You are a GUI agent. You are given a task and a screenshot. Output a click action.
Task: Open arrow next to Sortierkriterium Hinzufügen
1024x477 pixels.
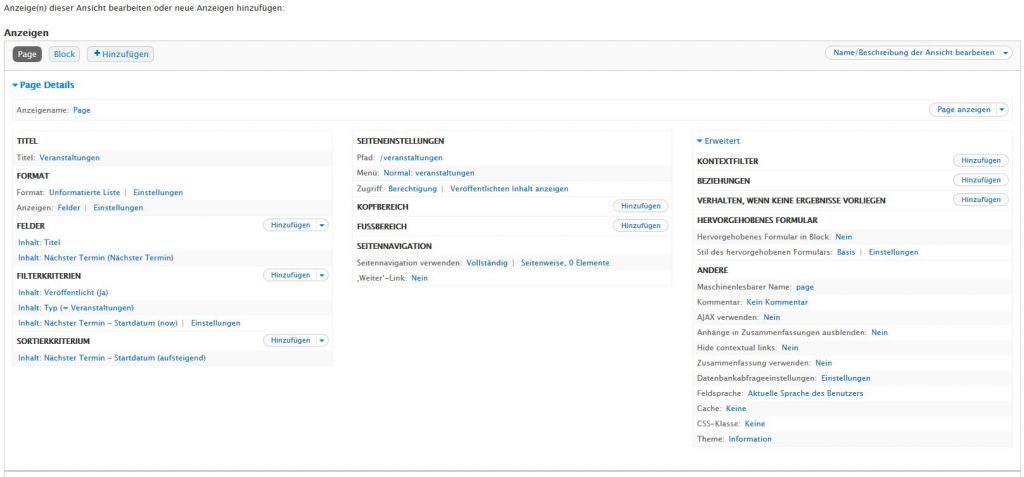coord(322,340)
